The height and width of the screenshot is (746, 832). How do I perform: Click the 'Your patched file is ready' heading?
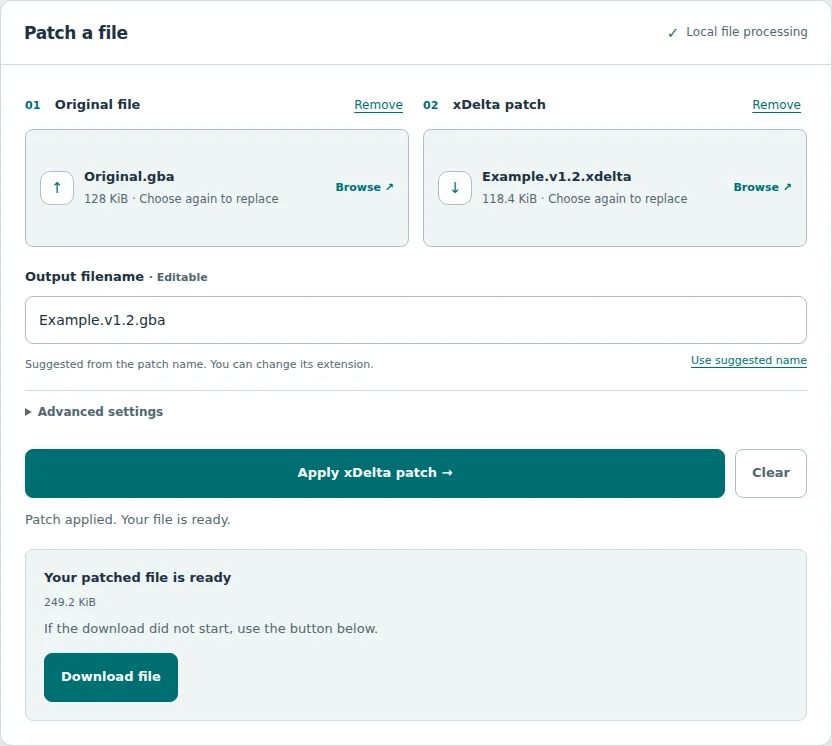137,577
